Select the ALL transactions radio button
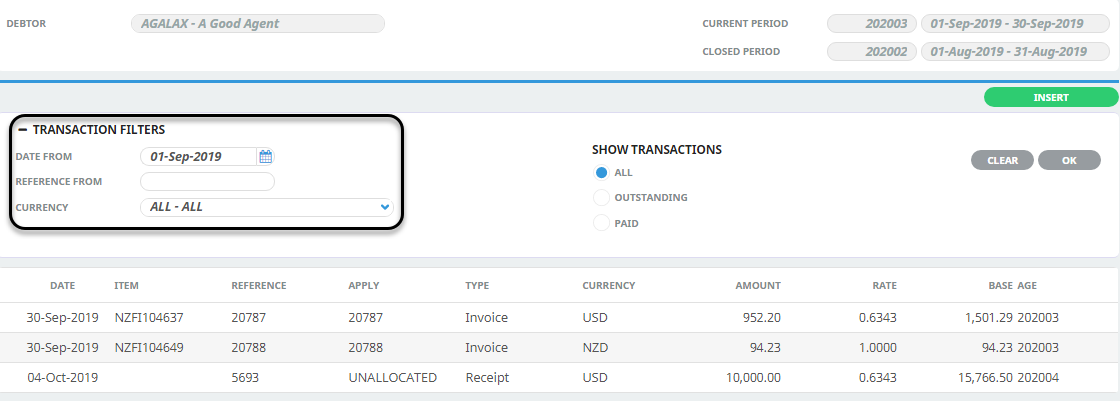Image resolution: width=1120 pixels, height=401 pixels. (601, 172)
